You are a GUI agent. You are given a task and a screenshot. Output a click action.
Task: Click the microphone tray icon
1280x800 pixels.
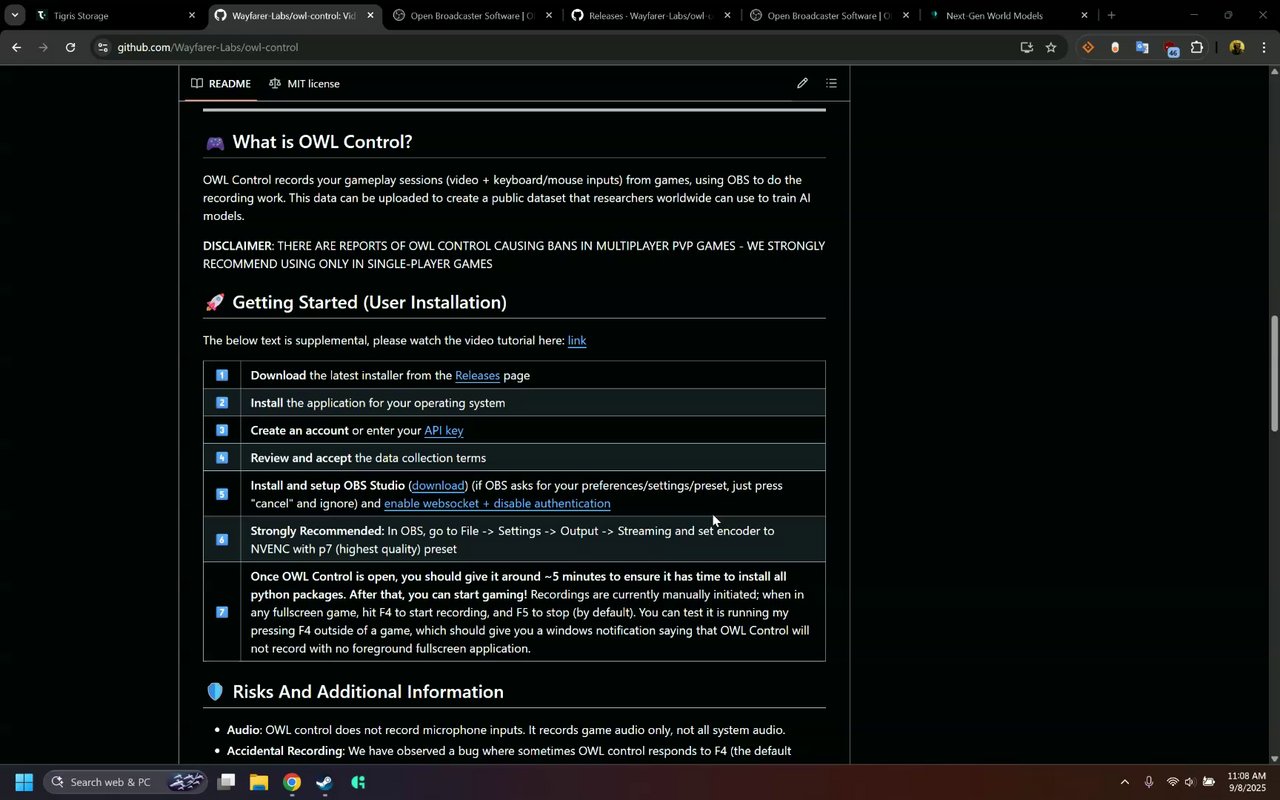1149,782
